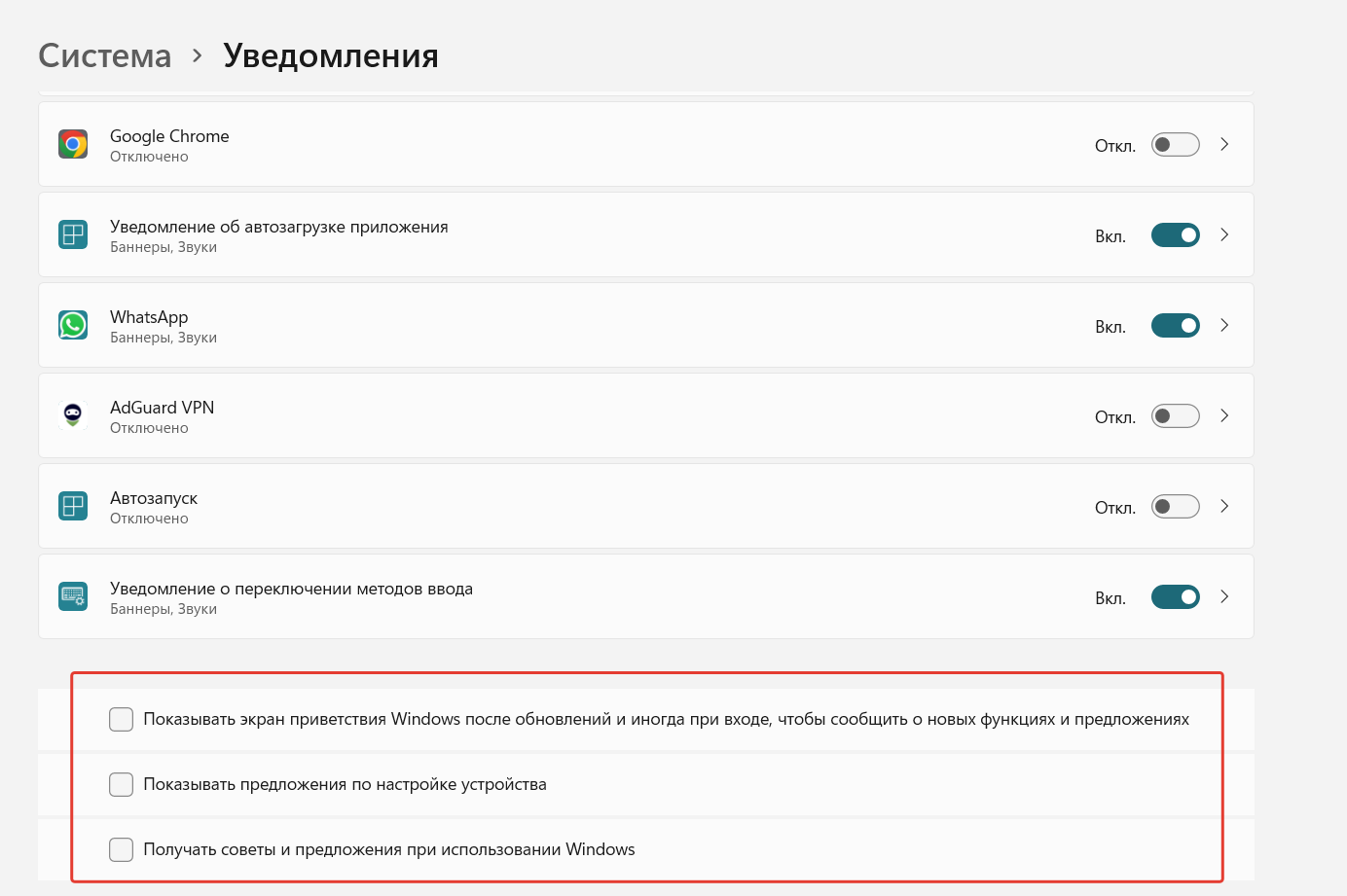Click Отключено subtitle under AdGuard VPN
Viewport: 1347px width, 896px height.
[x=149, y=428]
